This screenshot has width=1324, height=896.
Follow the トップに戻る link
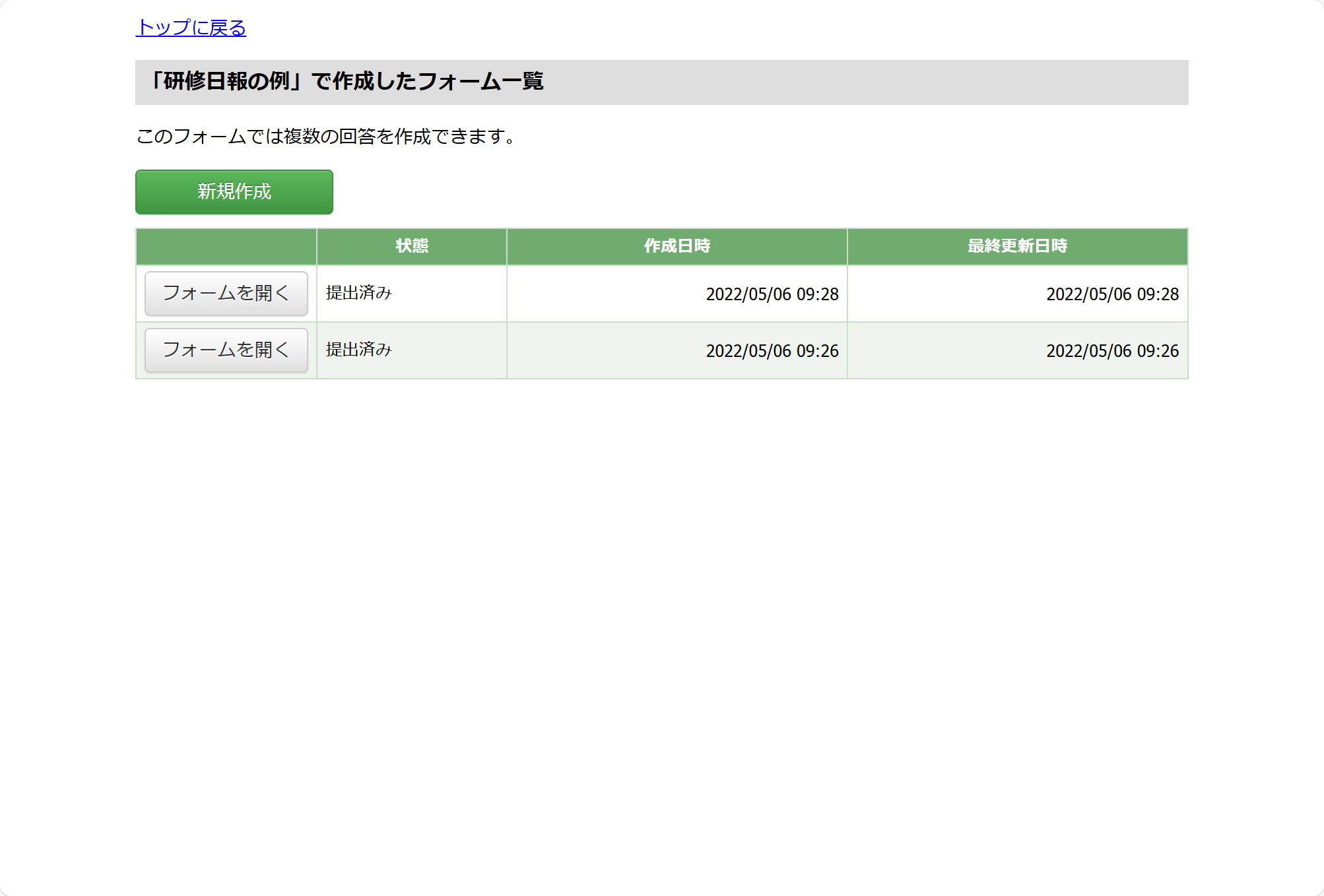(191, 28)
